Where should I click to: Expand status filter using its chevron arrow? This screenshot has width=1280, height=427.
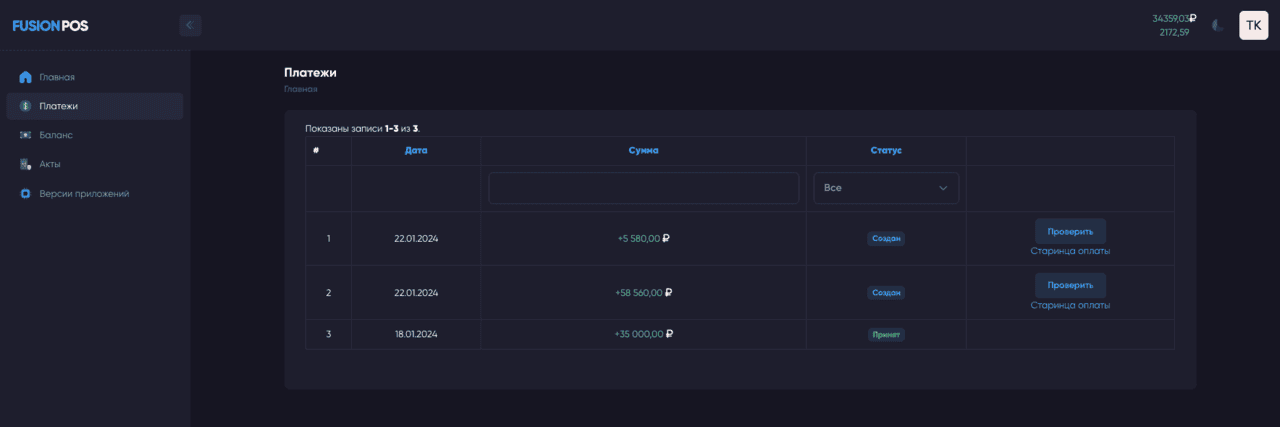[942, 188]
